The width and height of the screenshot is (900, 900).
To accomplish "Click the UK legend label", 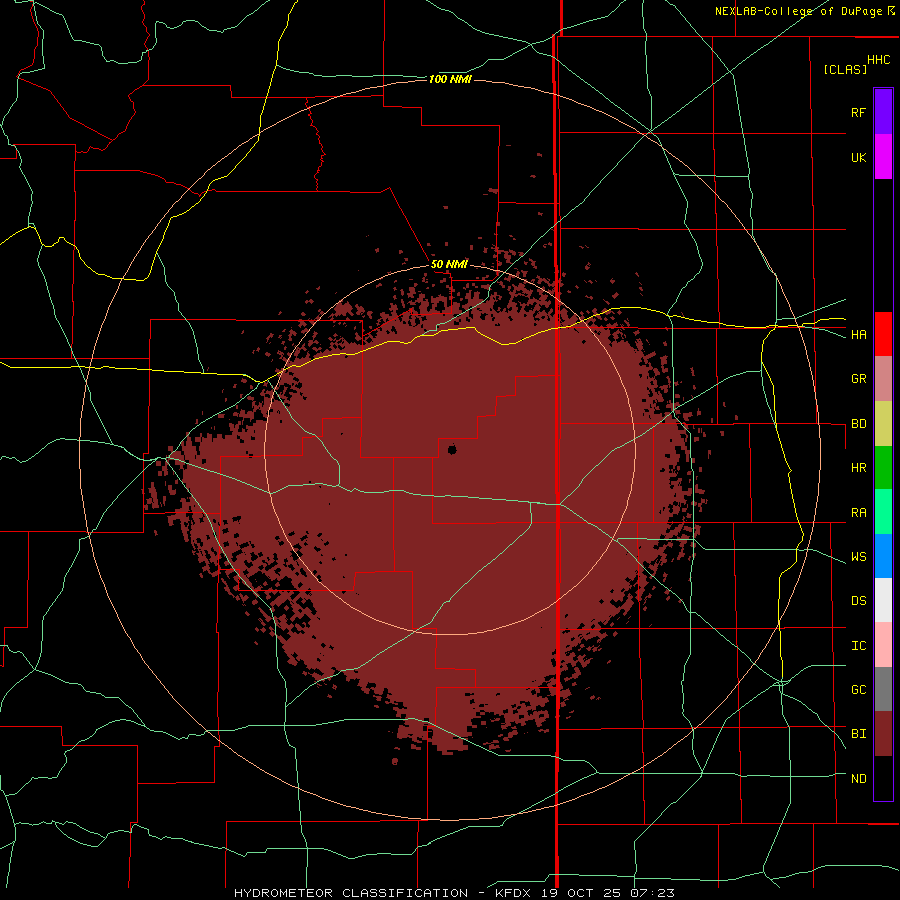I will click(858, 158).
